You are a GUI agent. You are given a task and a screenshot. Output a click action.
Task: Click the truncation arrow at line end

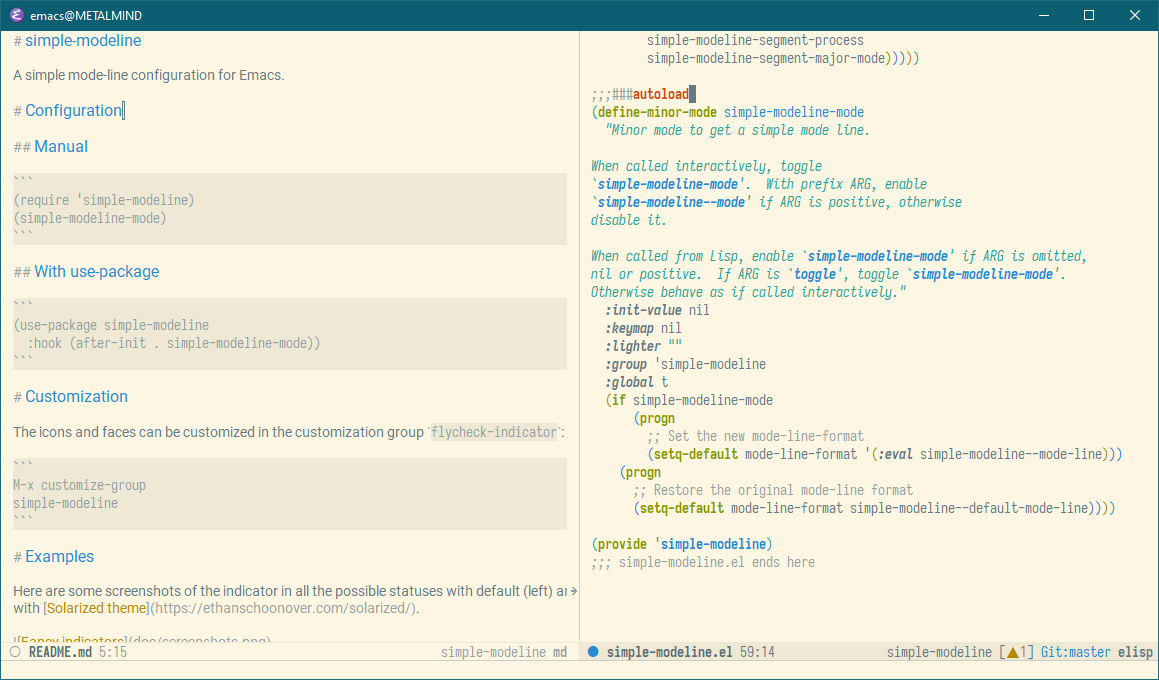[x=574, y=591]
